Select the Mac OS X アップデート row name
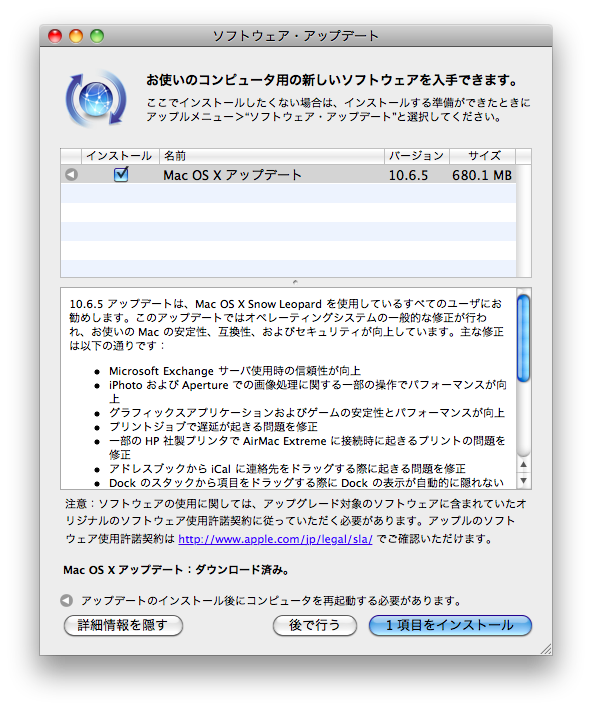Screen dimensions: 592x710 [232, 175]
